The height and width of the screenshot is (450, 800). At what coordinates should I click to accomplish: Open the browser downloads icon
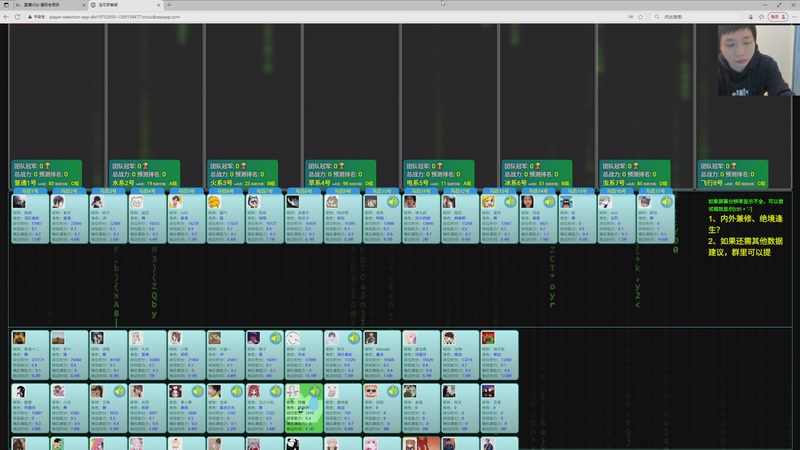751,17
